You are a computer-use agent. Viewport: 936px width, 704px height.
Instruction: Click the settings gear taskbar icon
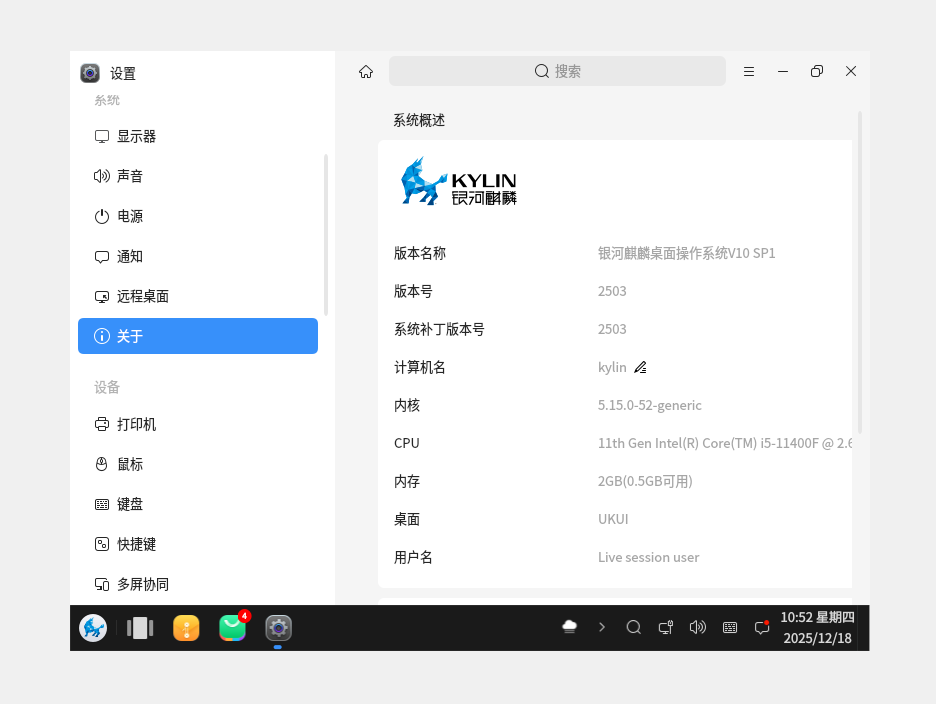tap(278, 628)
